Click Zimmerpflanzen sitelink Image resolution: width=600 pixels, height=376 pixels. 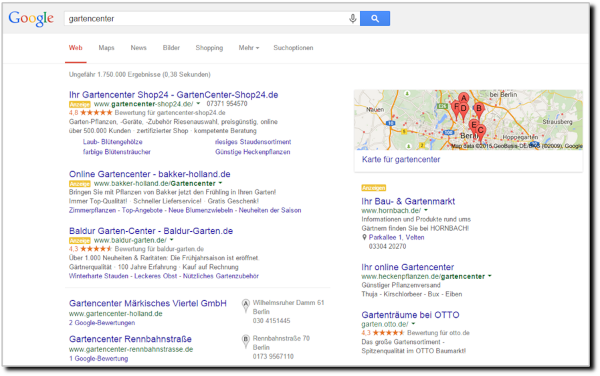92,210
